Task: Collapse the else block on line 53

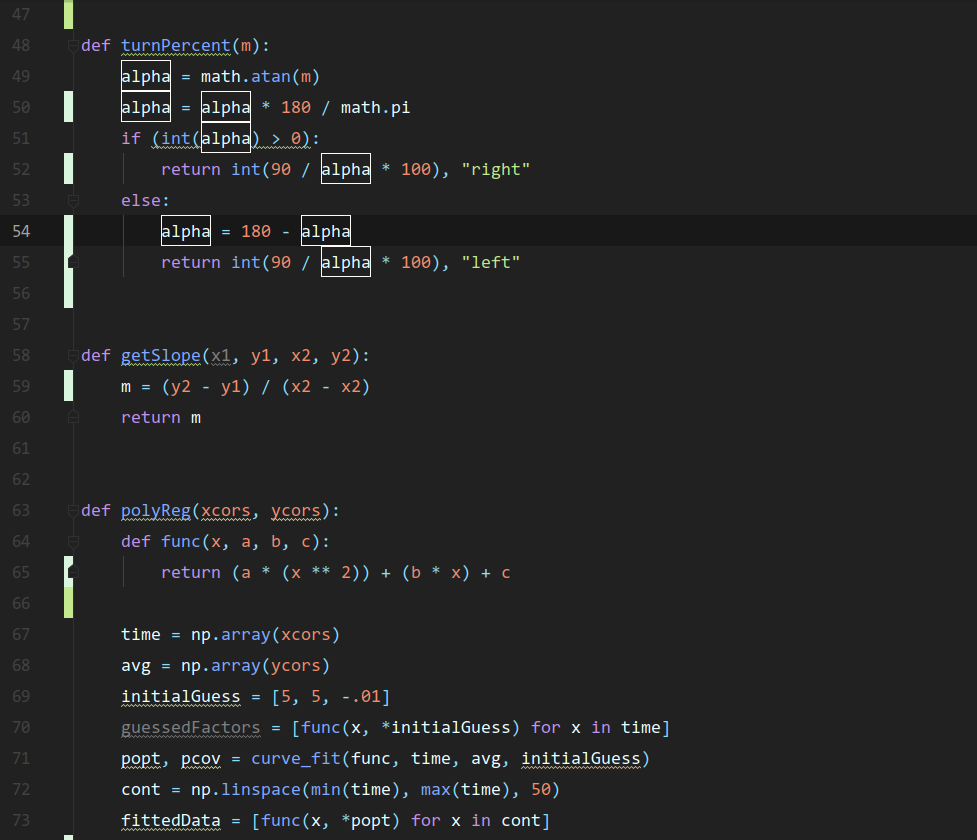Action: tap(71, 200)
